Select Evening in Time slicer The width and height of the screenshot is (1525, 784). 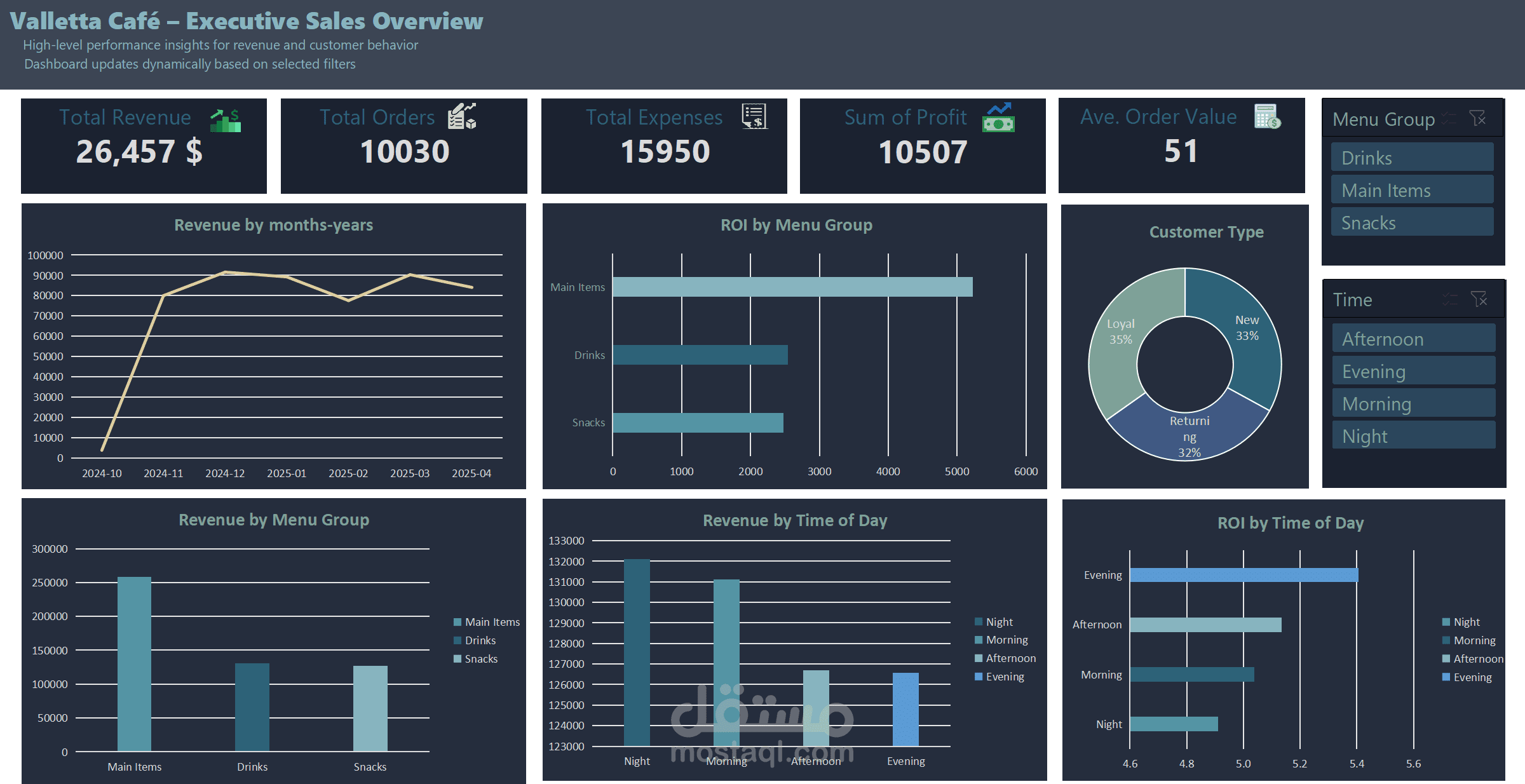click(1413, 371)
